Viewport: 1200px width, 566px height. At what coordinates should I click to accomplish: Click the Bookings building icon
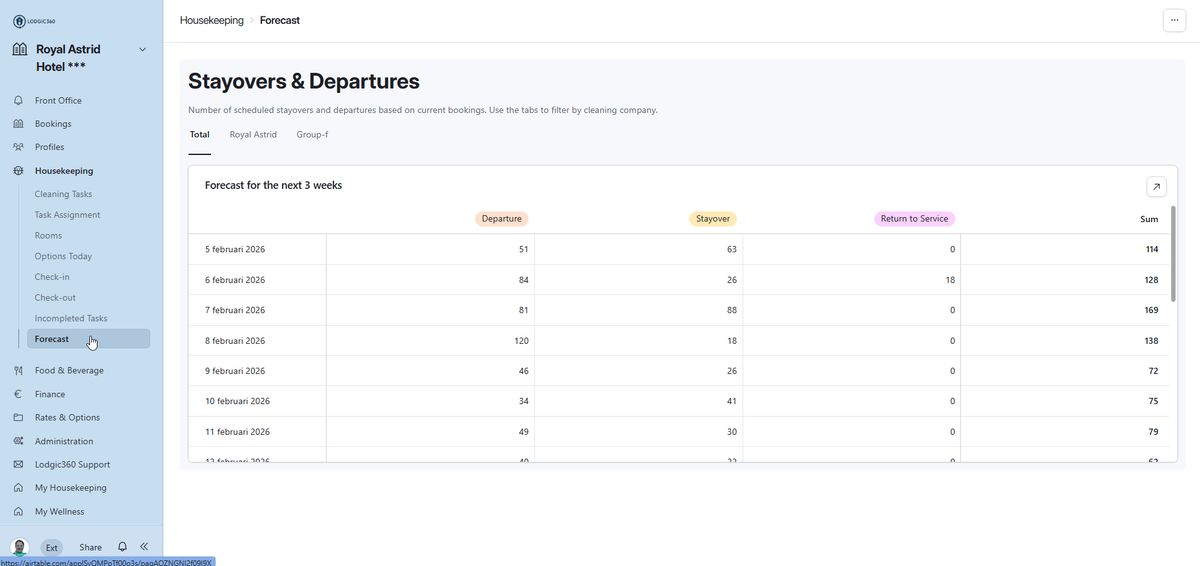tap(18, 124)
